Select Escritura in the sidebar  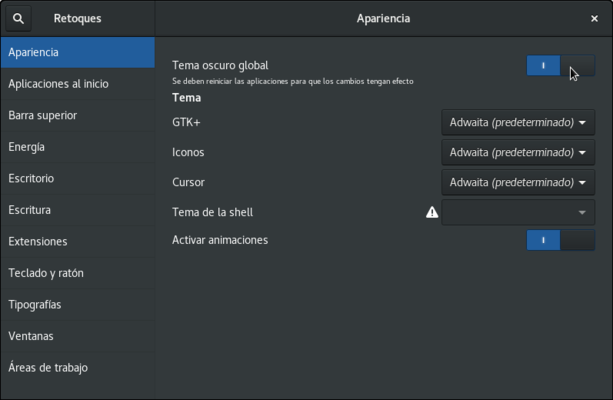pyautogui.click(x=77, y=210)
